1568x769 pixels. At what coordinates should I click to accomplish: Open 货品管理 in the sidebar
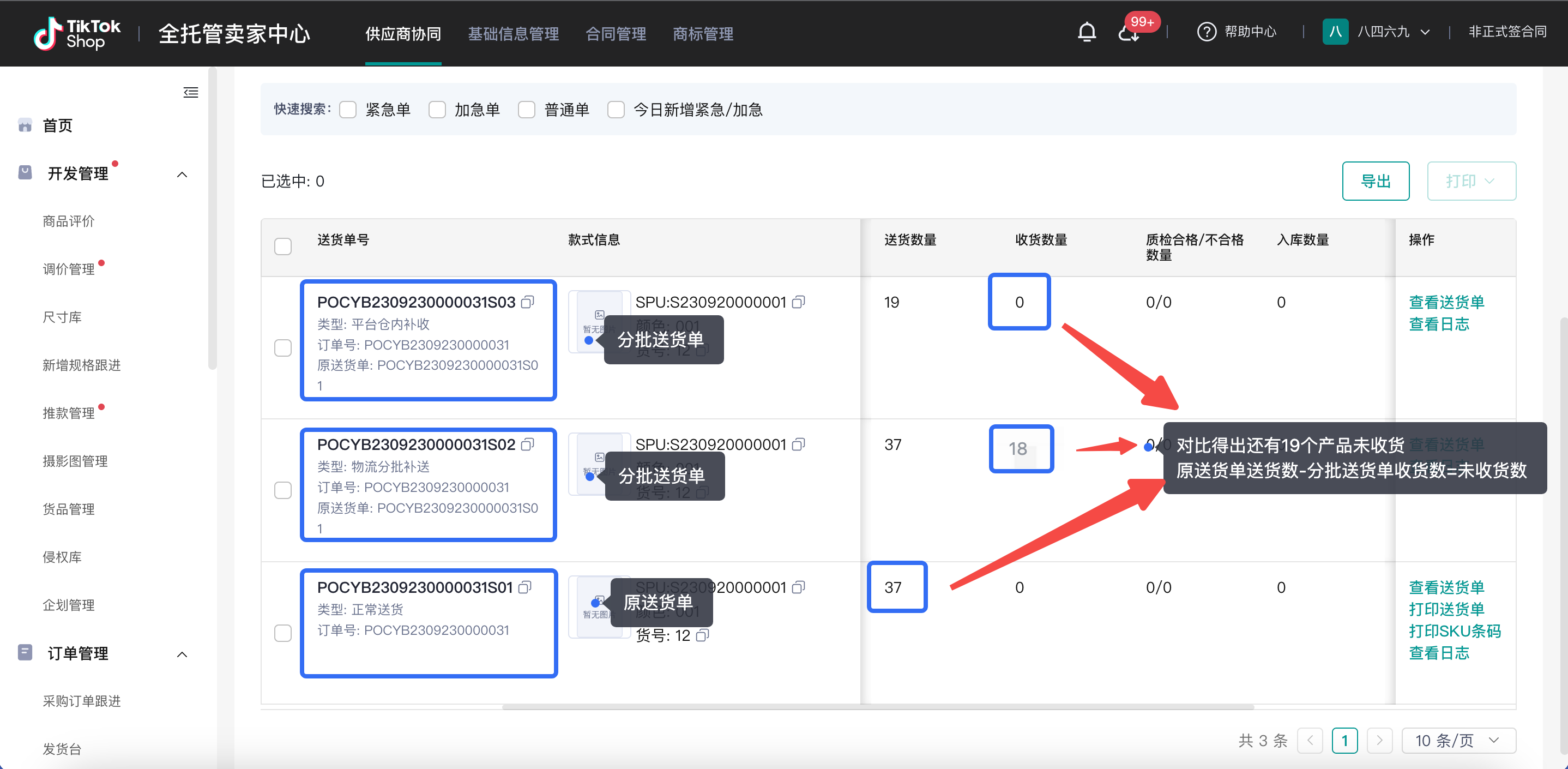(69, 509)
